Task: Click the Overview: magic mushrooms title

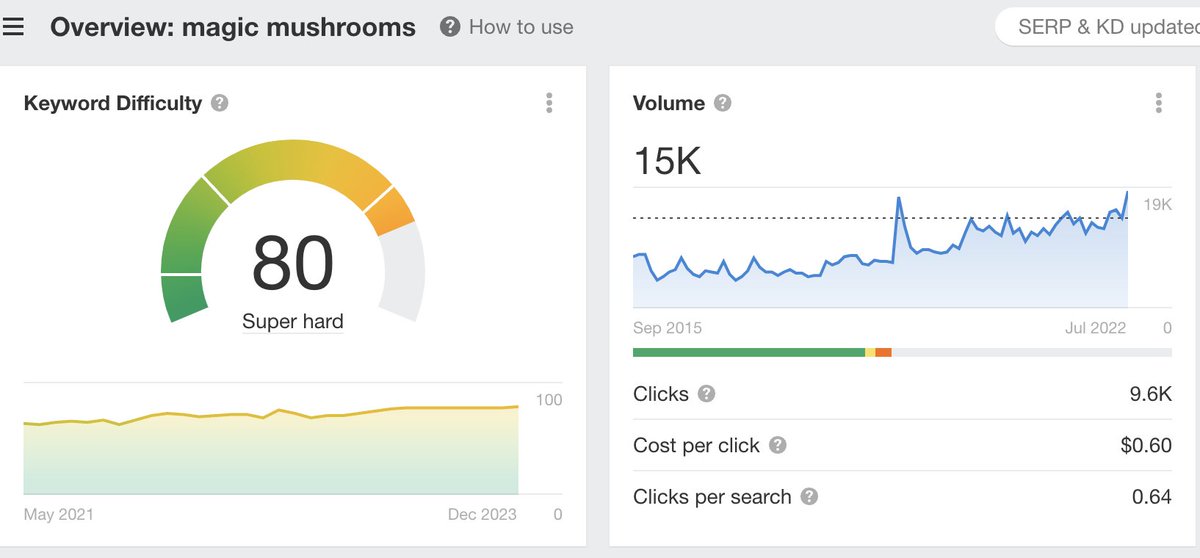Action: pyautogui.click(x=233, y=27)
